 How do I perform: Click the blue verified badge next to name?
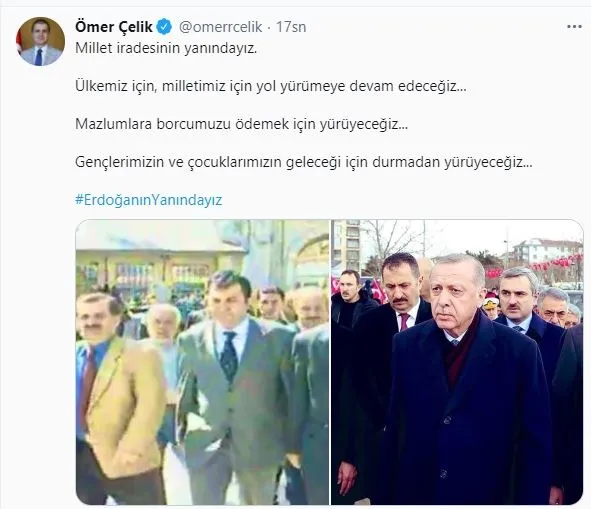164,27
